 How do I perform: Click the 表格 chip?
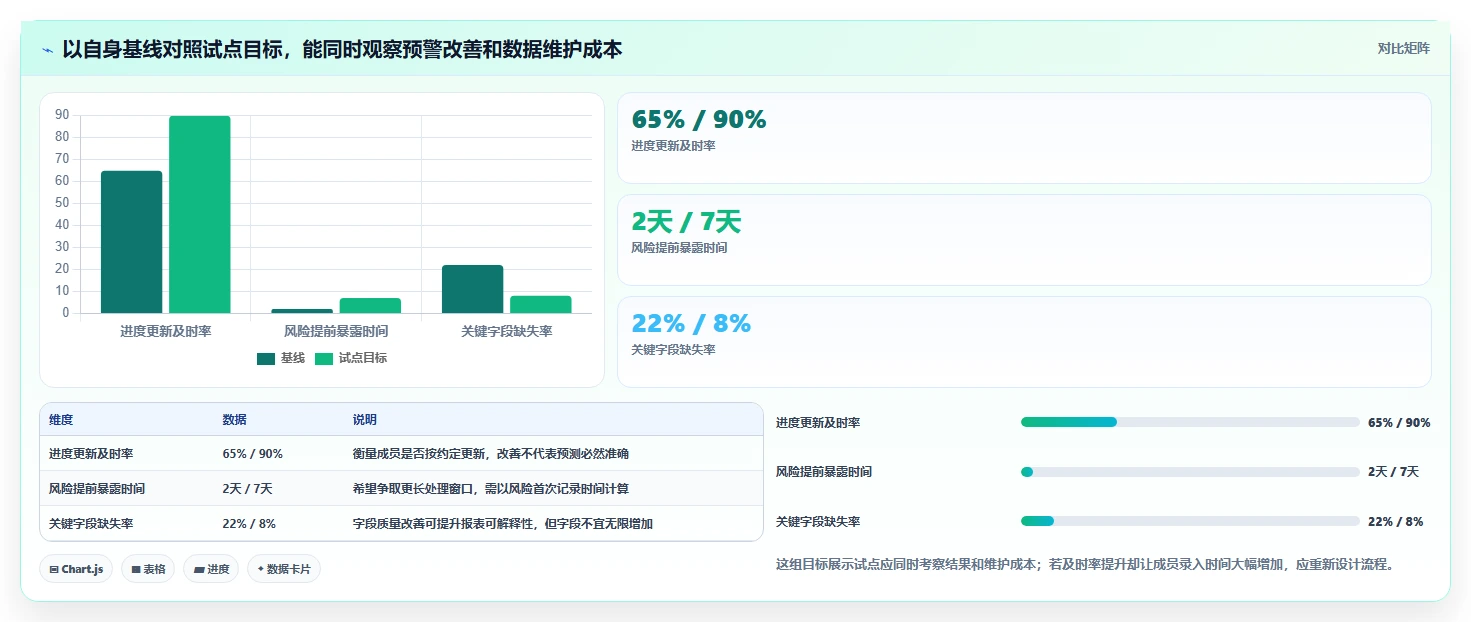[148, 569]
